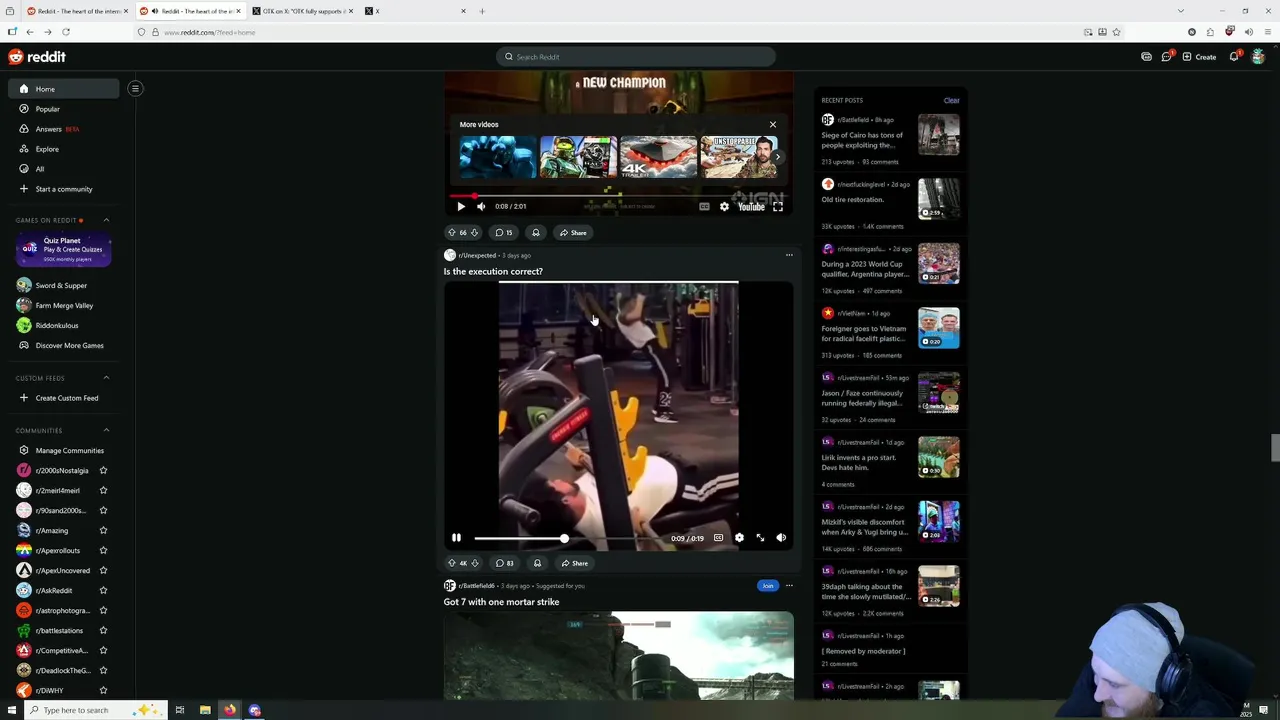Pause the gym video
The image size is (1280, 720).
pyautogui.click(x=456, y=538)
